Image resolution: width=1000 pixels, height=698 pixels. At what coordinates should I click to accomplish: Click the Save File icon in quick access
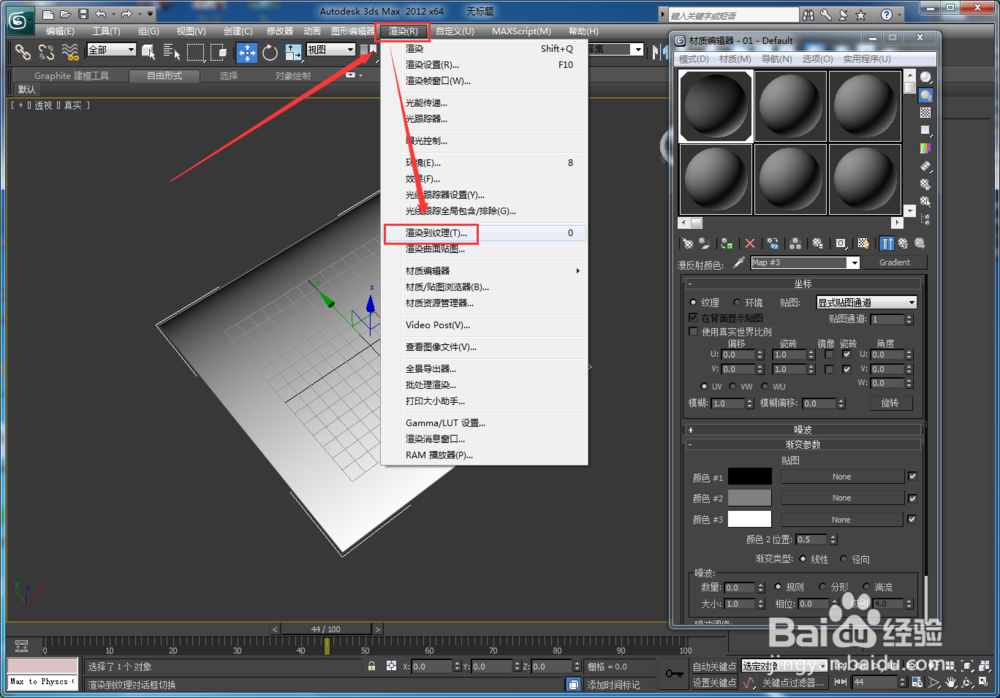[x=84, y=13]
